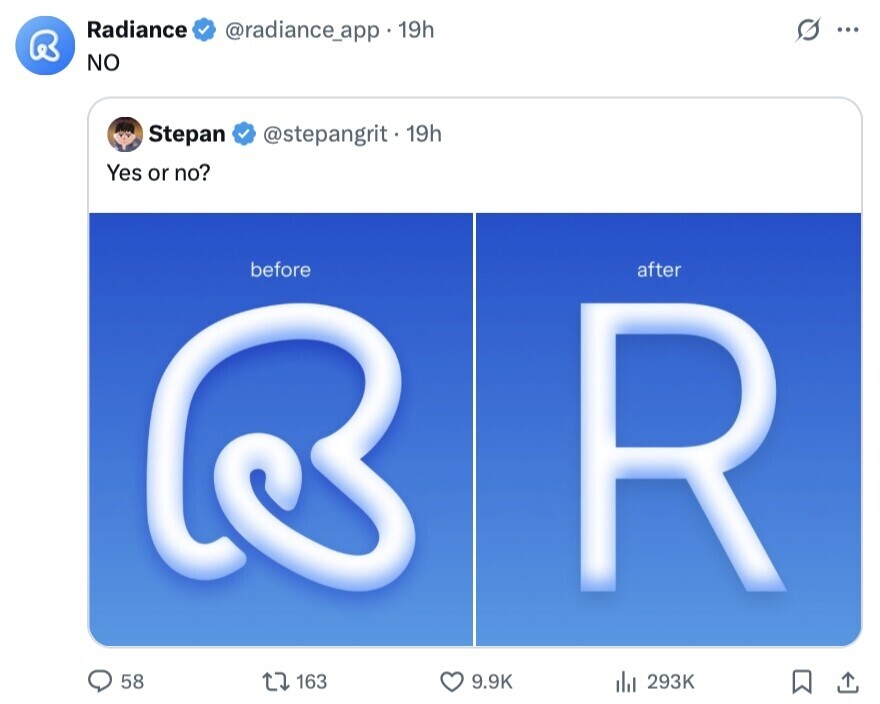Click the share upload icon
880x704 pixels.
[847, 681]
